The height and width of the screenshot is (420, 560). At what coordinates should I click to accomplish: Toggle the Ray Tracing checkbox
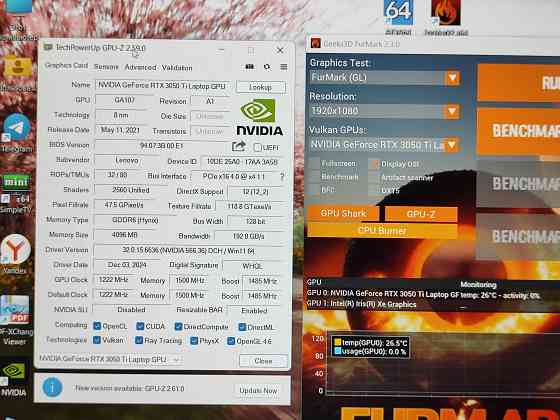click(x=139, y=340)
